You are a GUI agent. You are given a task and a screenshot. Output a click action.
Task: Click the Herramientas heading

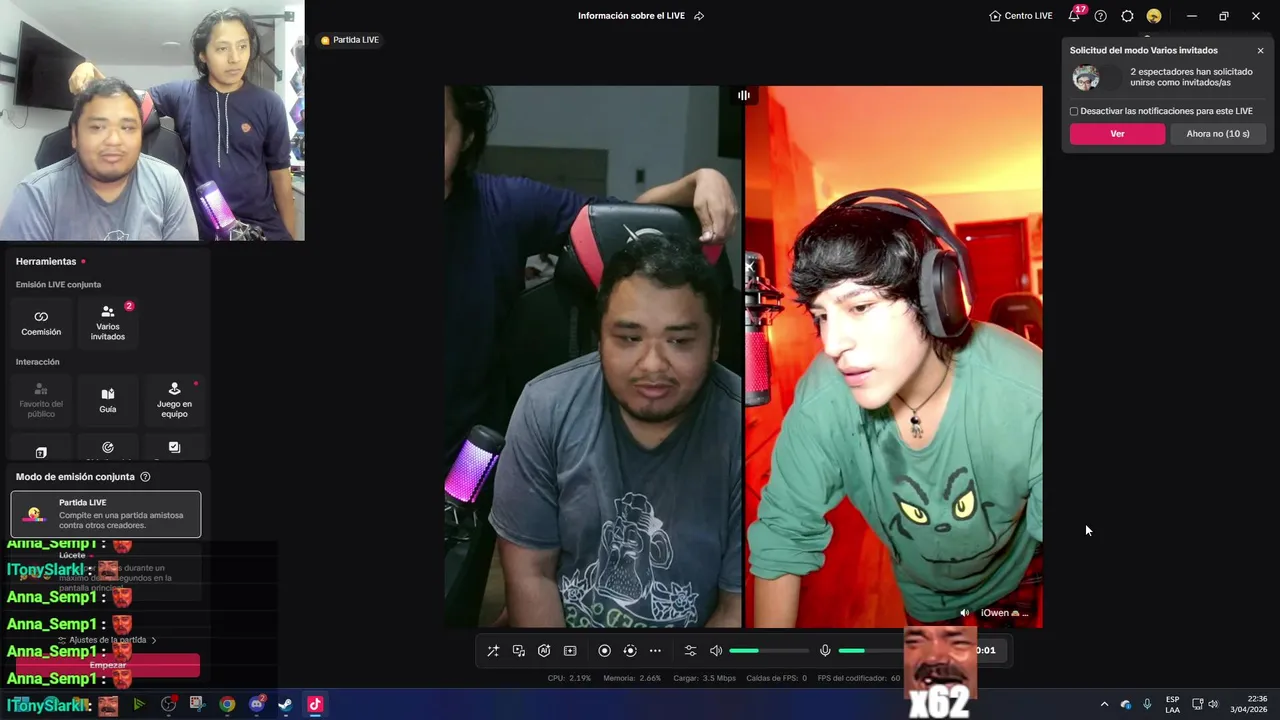pos(46,261)
